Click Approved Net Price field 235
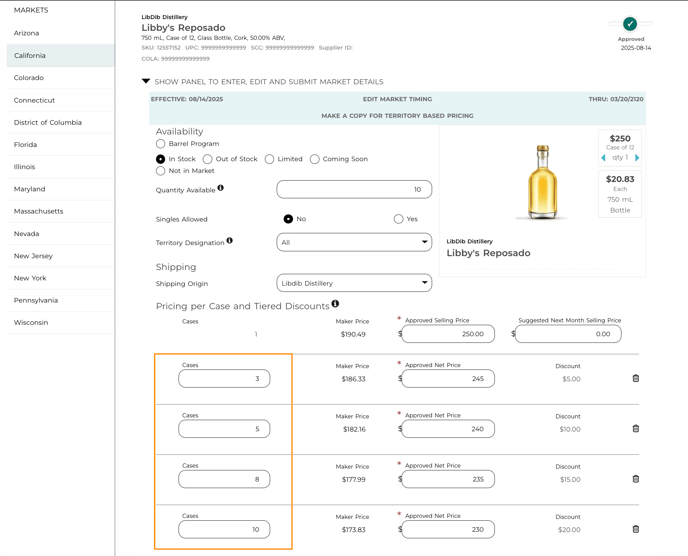This screenshot has height=556, width=688. pos(448,479)
